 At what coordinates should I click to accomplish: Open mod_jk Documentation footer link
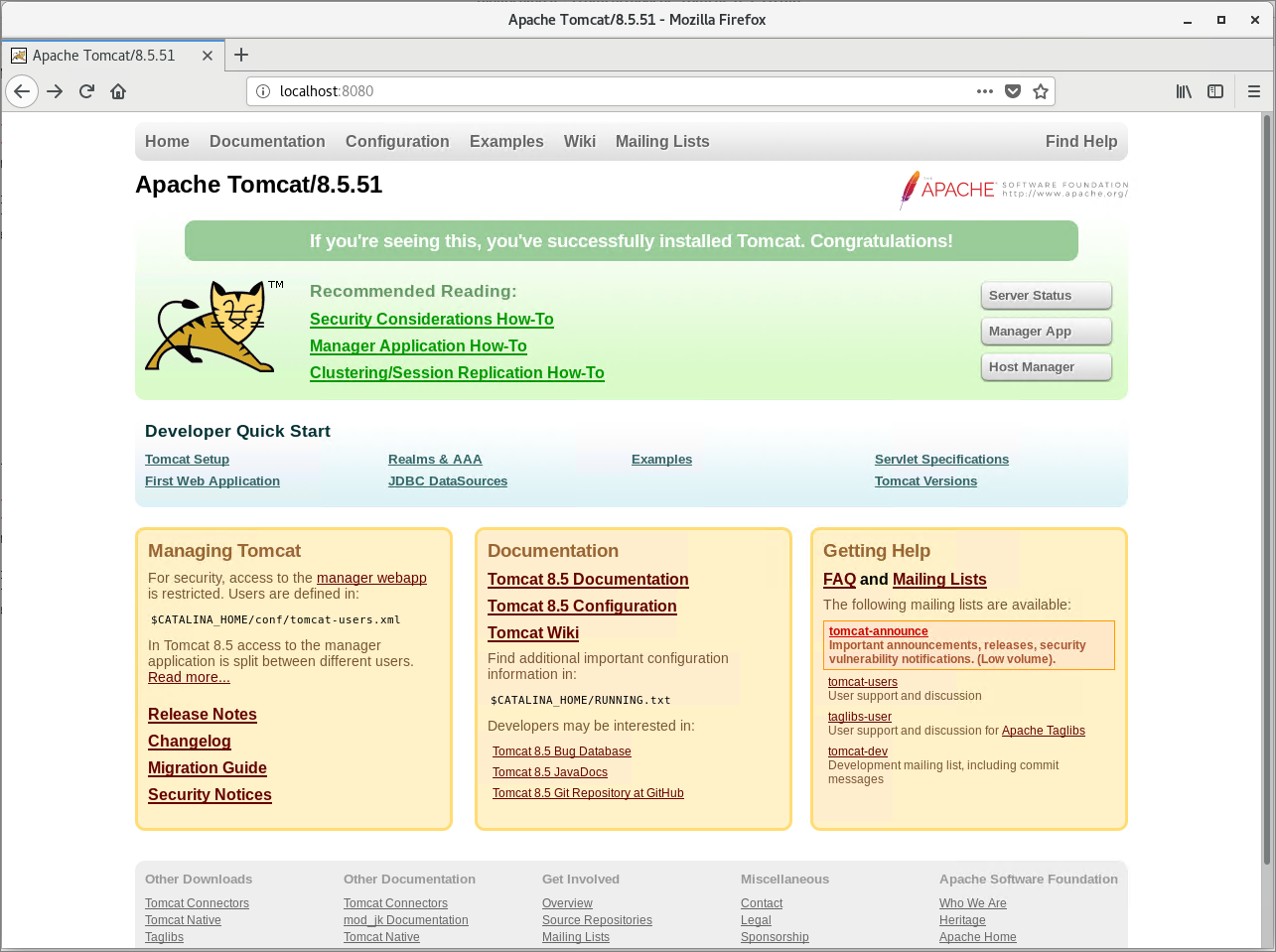click(x=406, y=921)
